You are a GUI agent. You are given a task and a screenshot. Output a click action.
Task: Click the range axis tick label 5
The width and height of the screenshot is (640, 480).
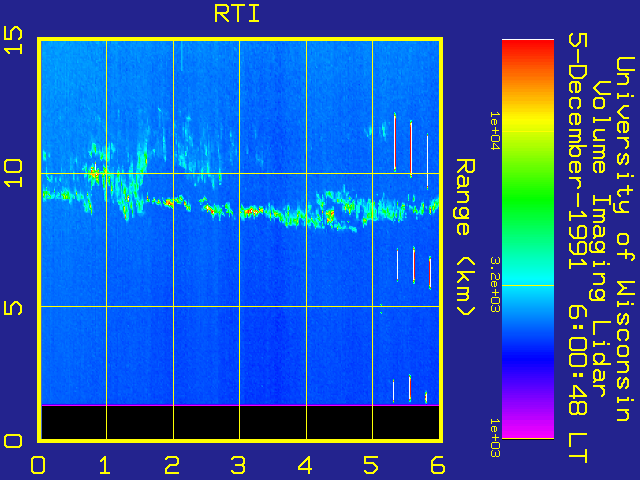[x=13, y=307]
